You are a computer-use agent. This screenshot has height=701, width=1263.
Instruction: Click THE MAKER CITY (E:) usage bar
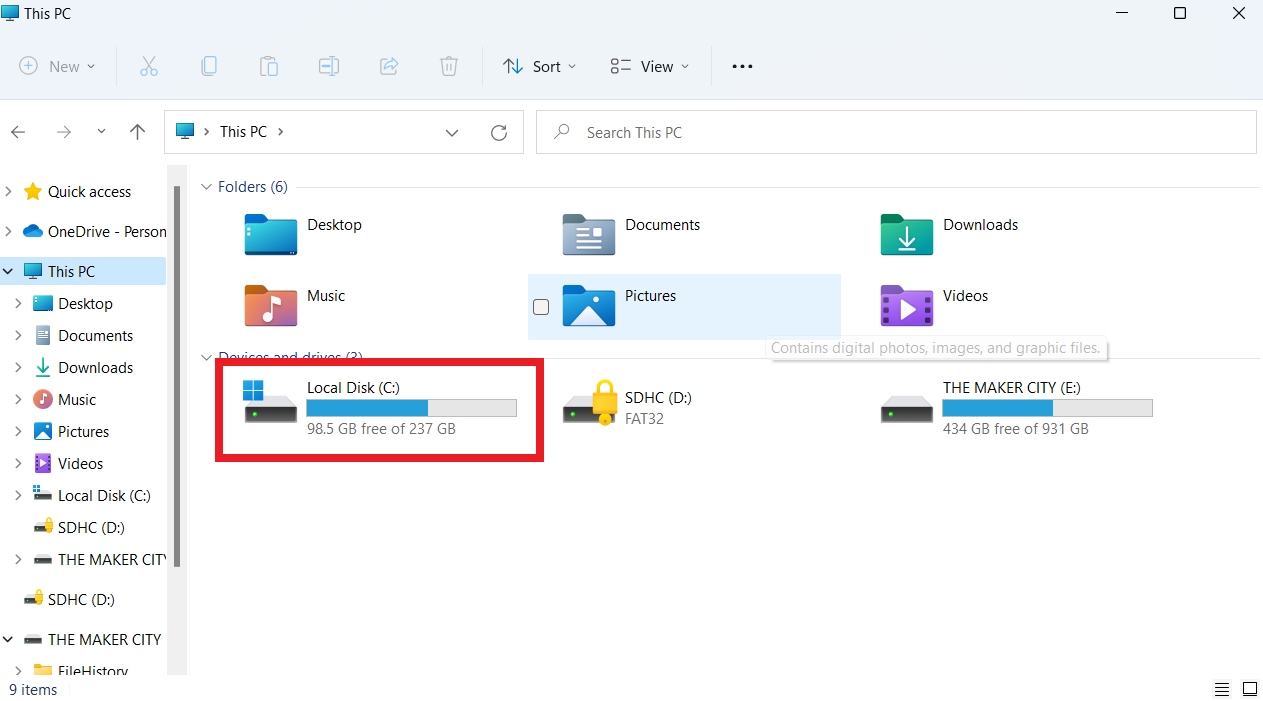(1048, 408)
